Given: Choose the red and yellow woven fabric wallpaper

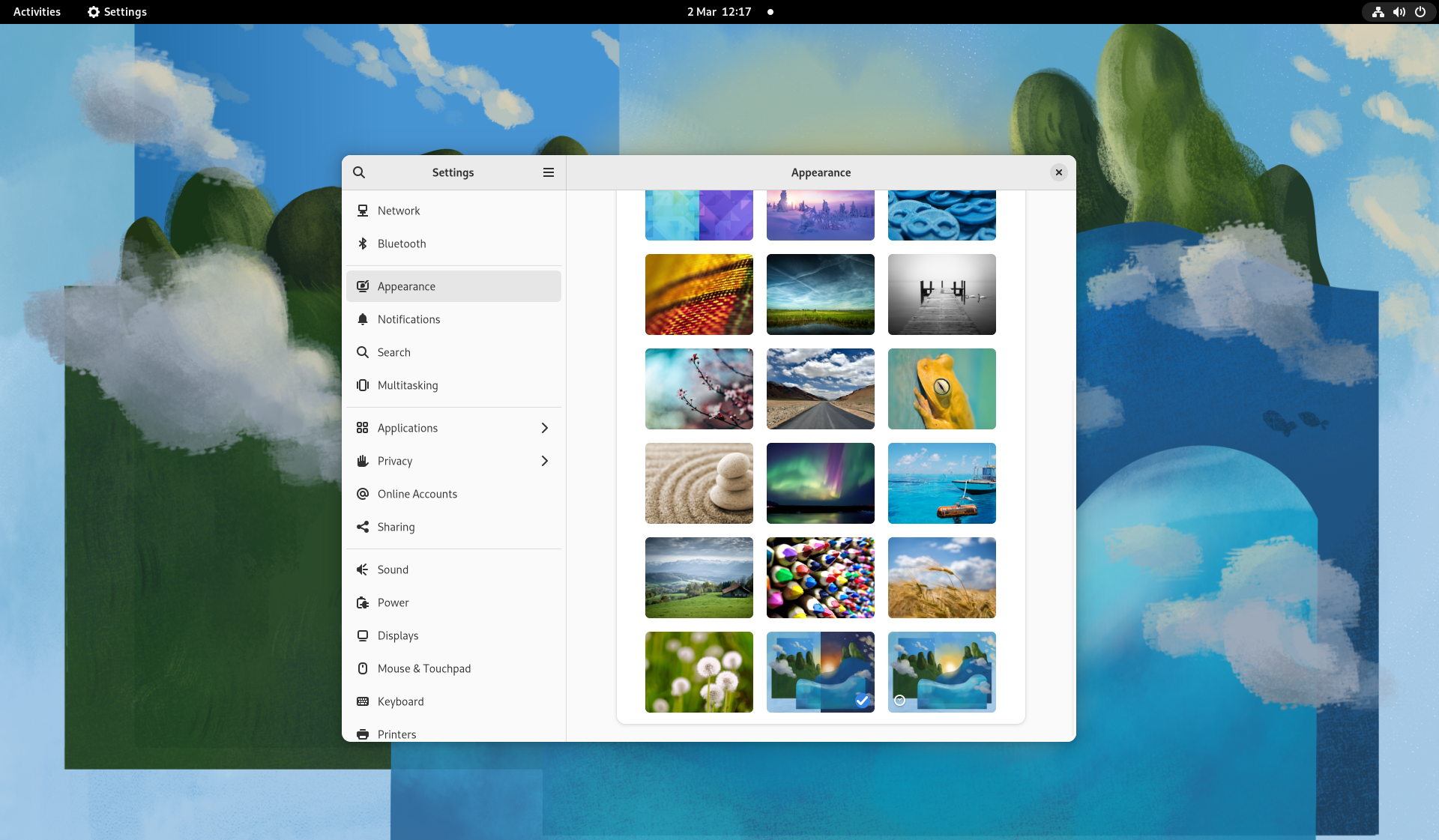Looking at the screenshot, I should (699, 294).
